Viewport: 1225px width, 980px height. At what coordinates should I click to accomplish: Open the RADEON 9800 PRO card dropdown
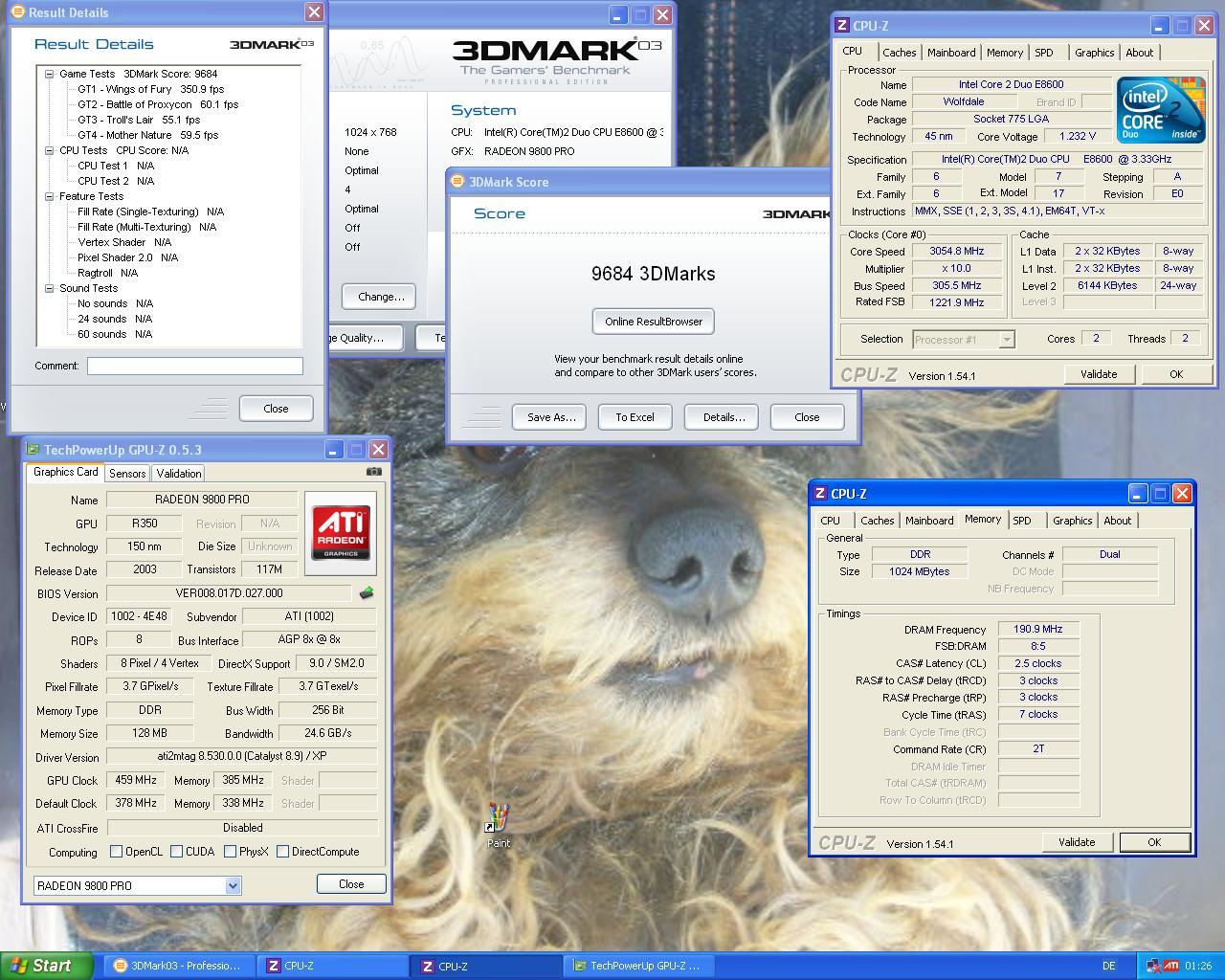click(232, 886)
